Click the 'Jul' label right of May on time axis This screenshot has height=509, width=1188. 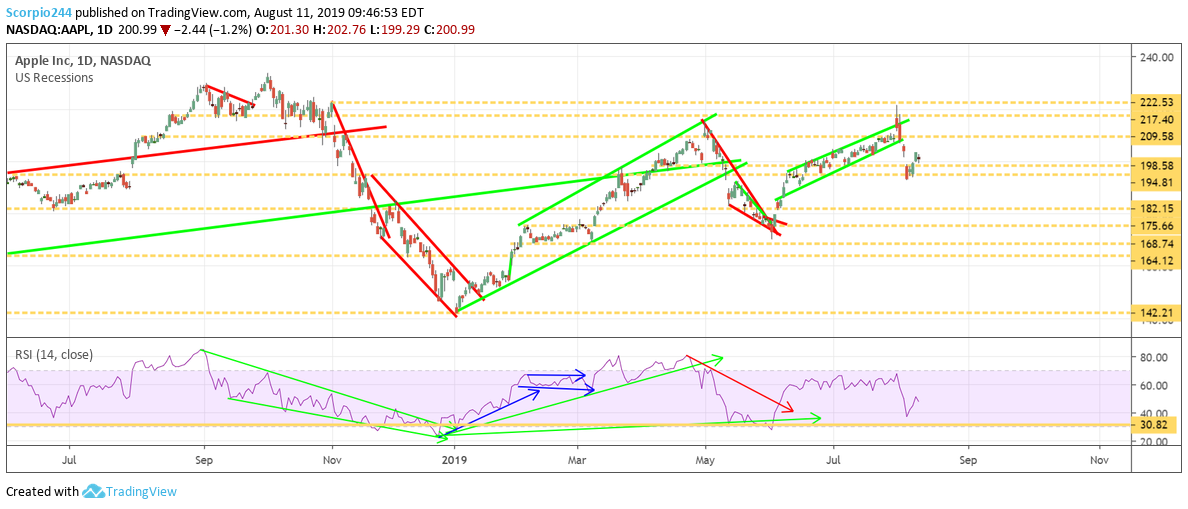pyautogui.click(x=833, y=459)
